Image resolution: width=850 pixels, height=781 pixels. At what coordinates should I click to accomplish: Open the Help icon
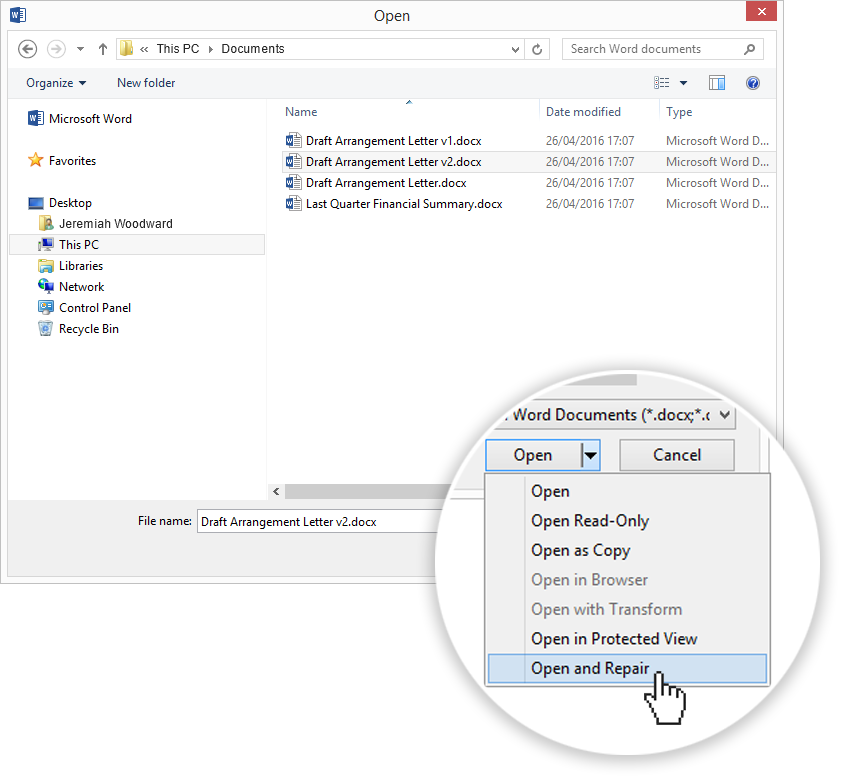753,83
